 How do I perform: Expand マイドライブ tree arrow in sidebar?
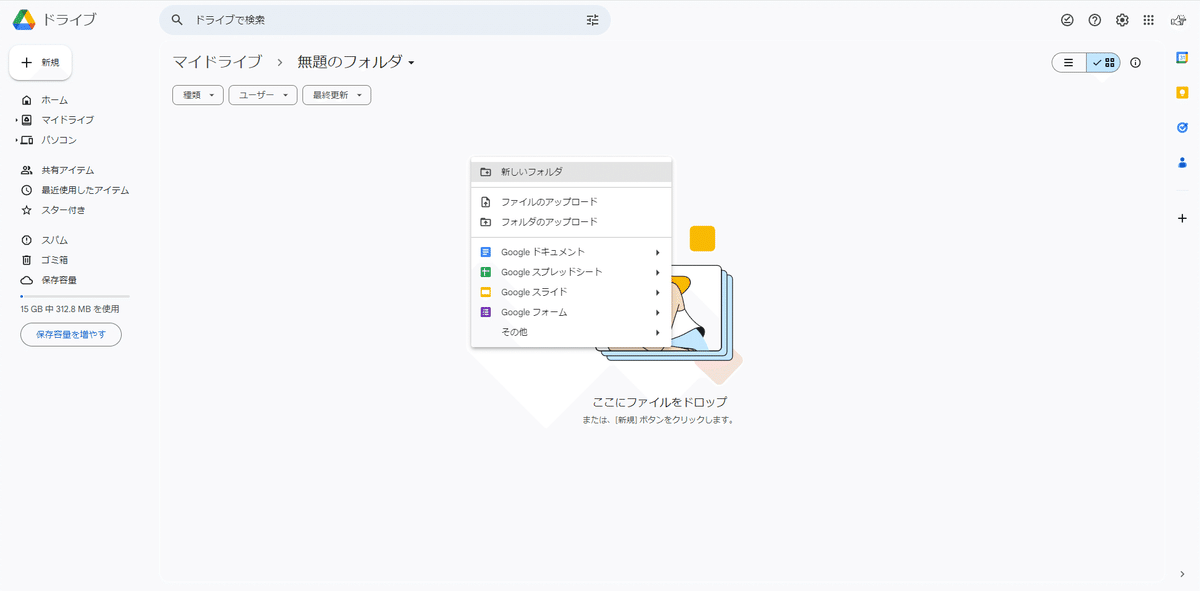[x=17, y=120]
